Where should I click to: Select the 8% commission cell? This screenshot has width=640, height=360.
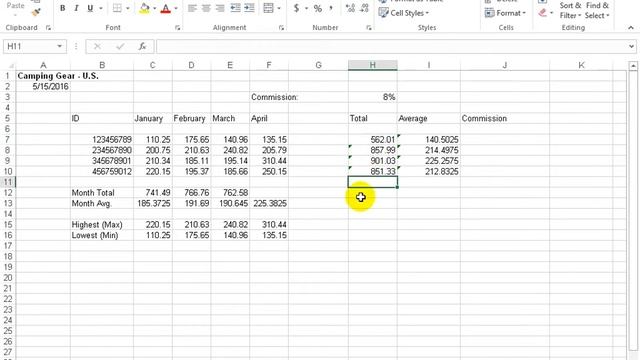point(373,97)
